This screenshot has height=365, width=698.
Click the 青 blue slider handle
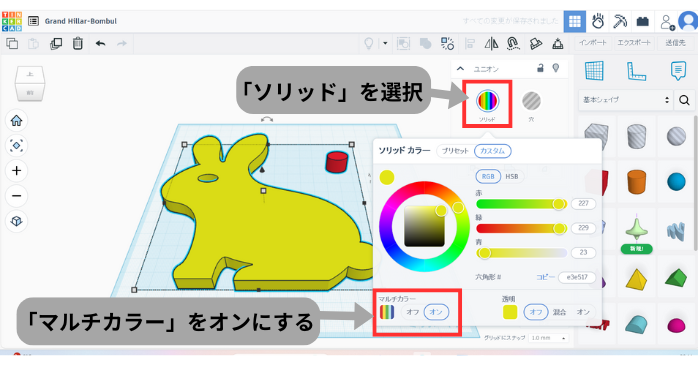coord(485,253)
